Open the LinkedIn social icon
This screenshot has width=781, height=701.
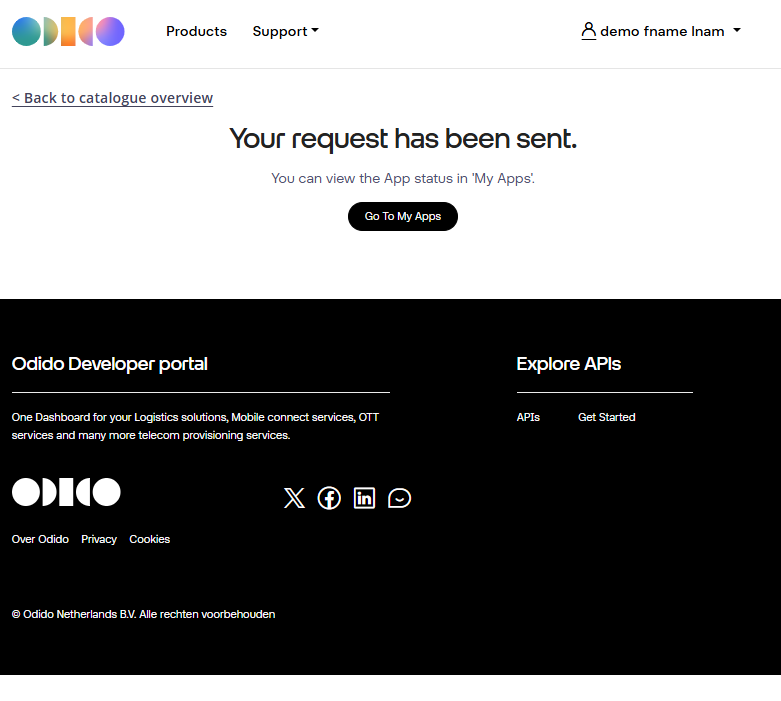tap(364, 498)
